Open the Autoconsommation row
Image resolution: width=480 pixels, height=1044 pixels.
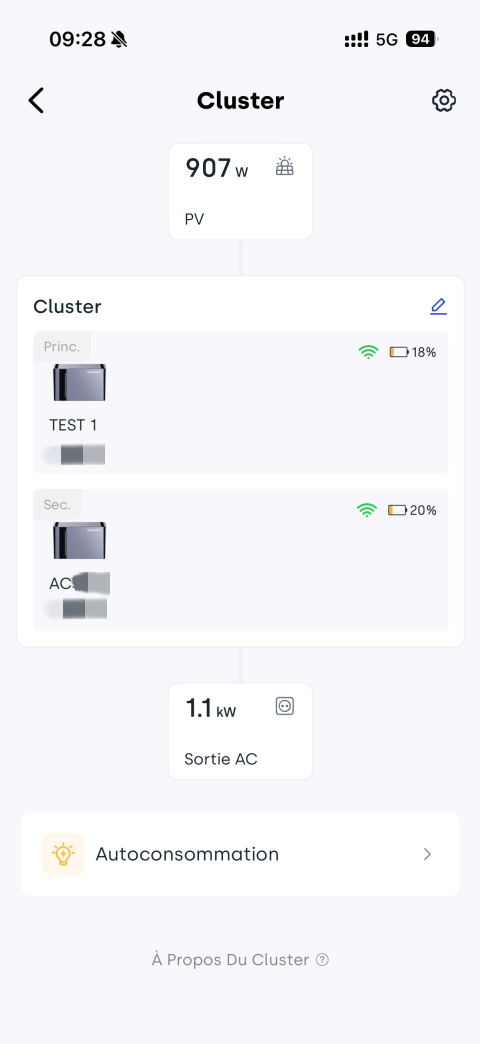point(240,854)
